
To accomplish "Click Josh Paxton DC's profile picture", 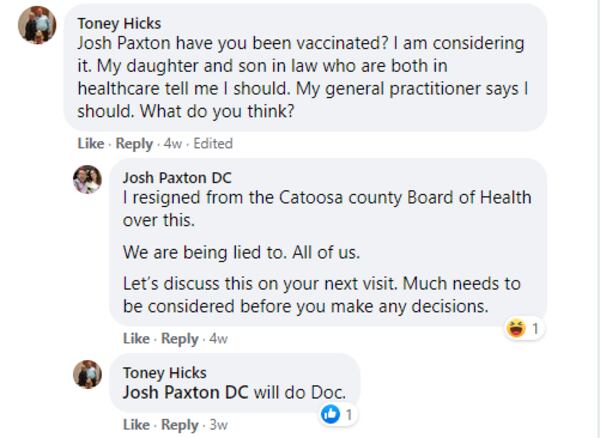I will [x=88, y=180].
